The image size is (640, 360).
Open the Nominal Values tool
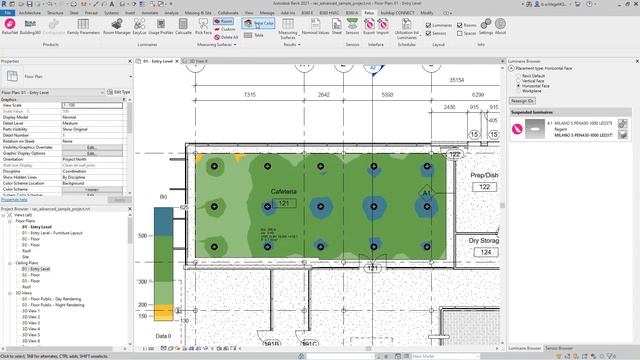click(315, 26)
